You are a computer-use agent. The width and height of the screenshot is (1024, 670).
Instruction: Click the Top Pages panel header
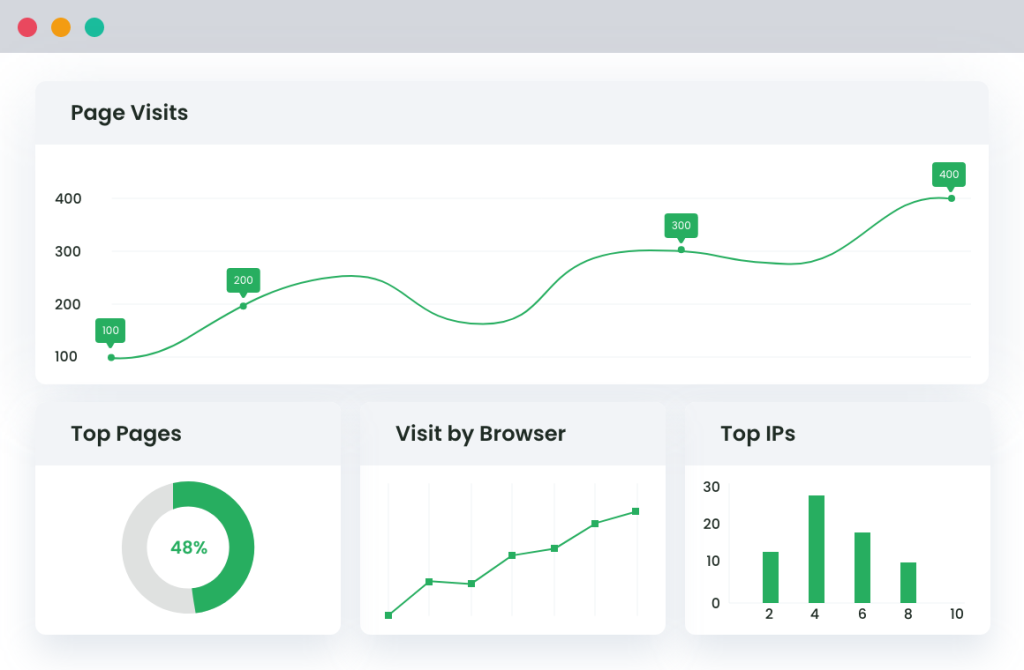126,434
